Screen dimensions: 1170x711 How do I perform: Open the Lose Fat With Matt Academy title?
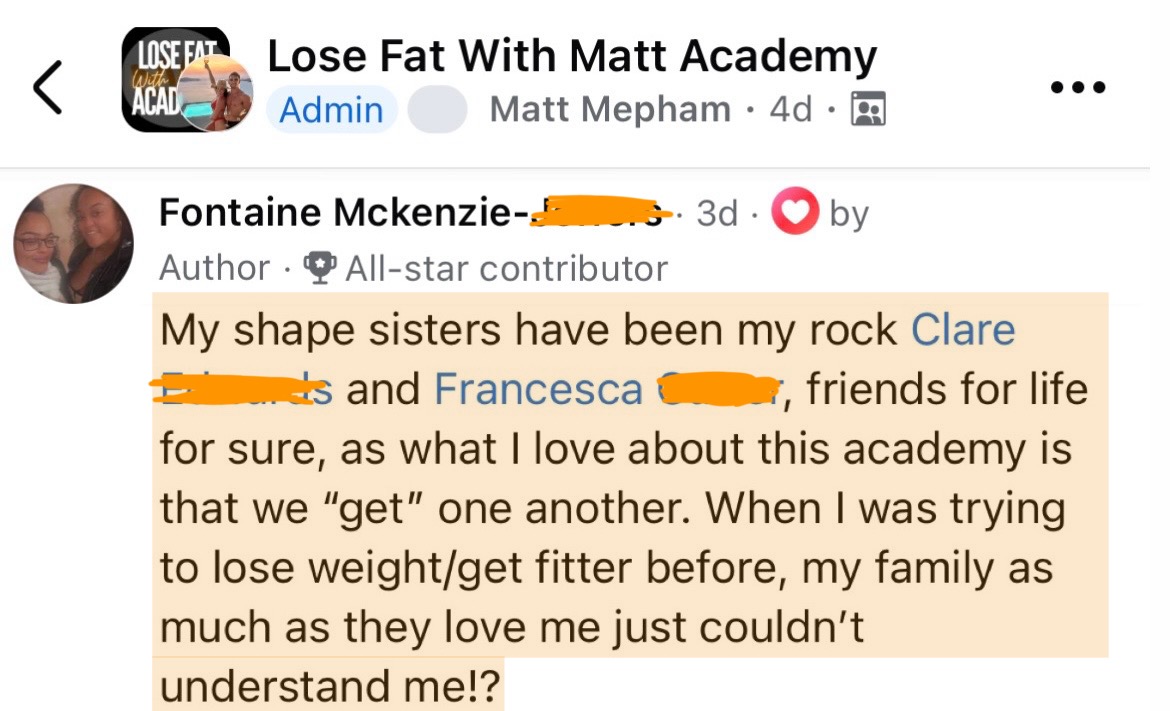click(572, 57)
